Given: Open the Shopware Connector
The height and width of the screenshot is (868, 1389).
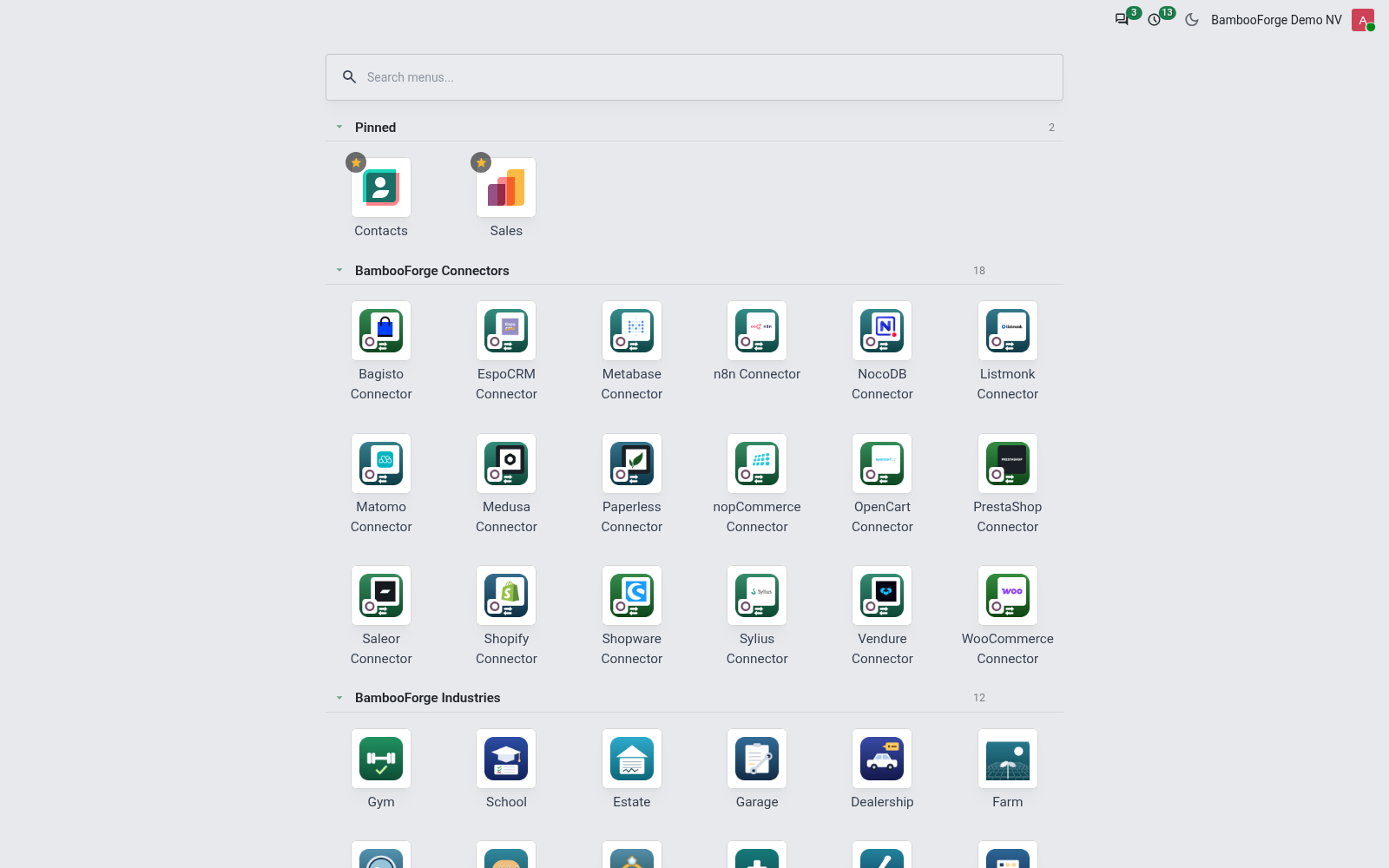Looking at the screenshot, I should tap(632, 595).
